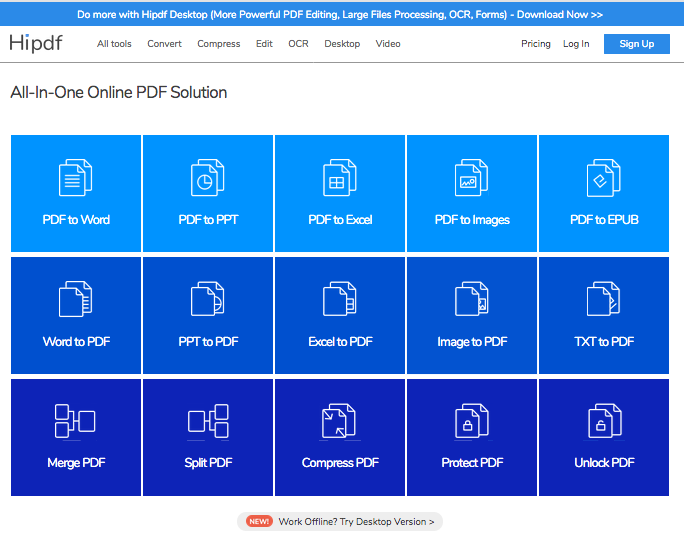The image size is (684, 546).
Task: Select the PPT to PDF label
Action: (x=208, y=341)
